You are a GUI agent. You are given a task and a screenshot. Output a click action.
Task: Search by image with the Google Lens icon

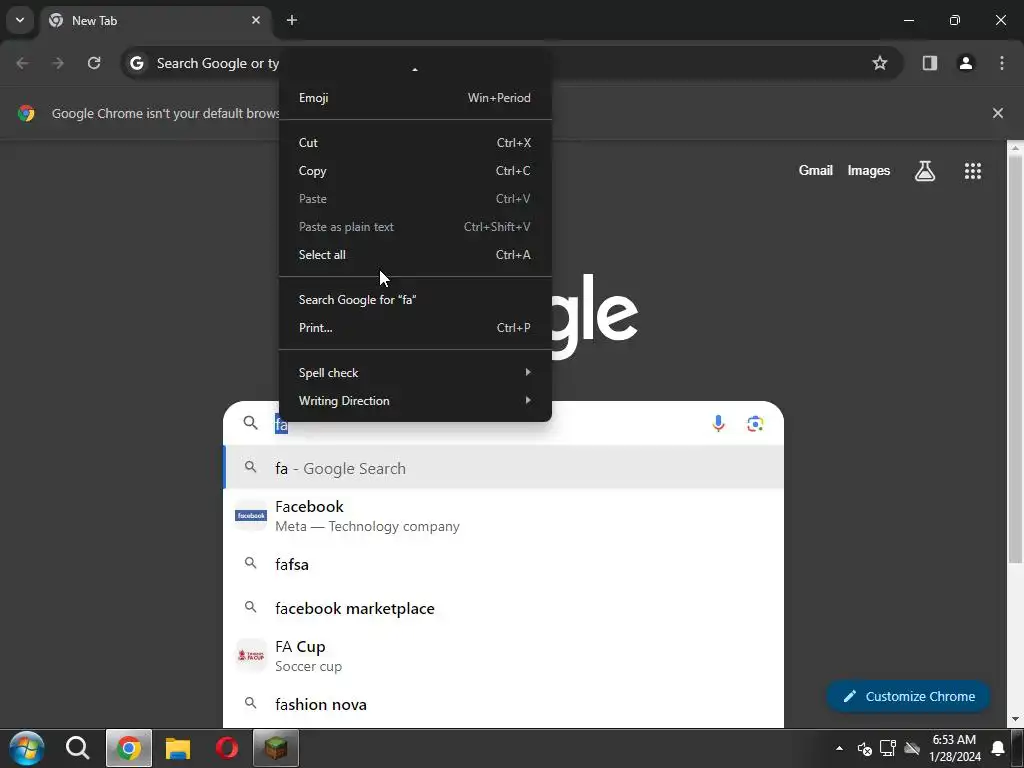click(755, 424)
